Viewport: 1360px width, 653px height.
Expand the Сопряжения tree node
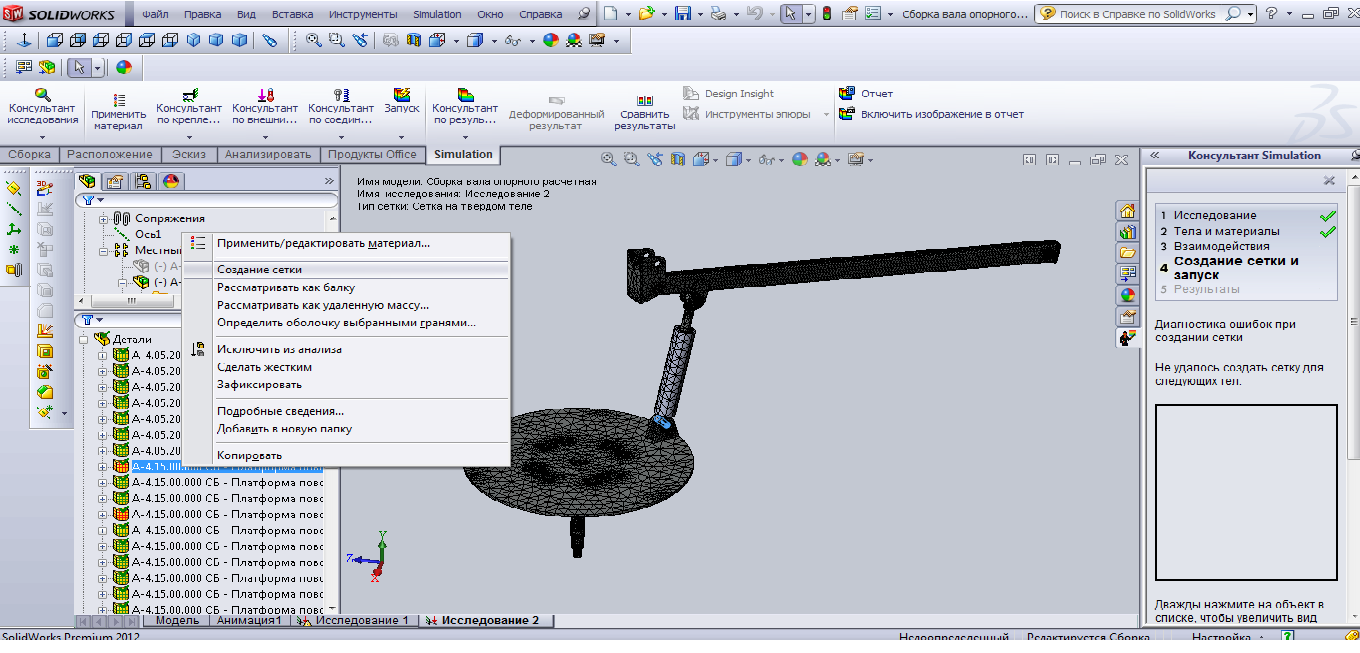coord(104,218)
